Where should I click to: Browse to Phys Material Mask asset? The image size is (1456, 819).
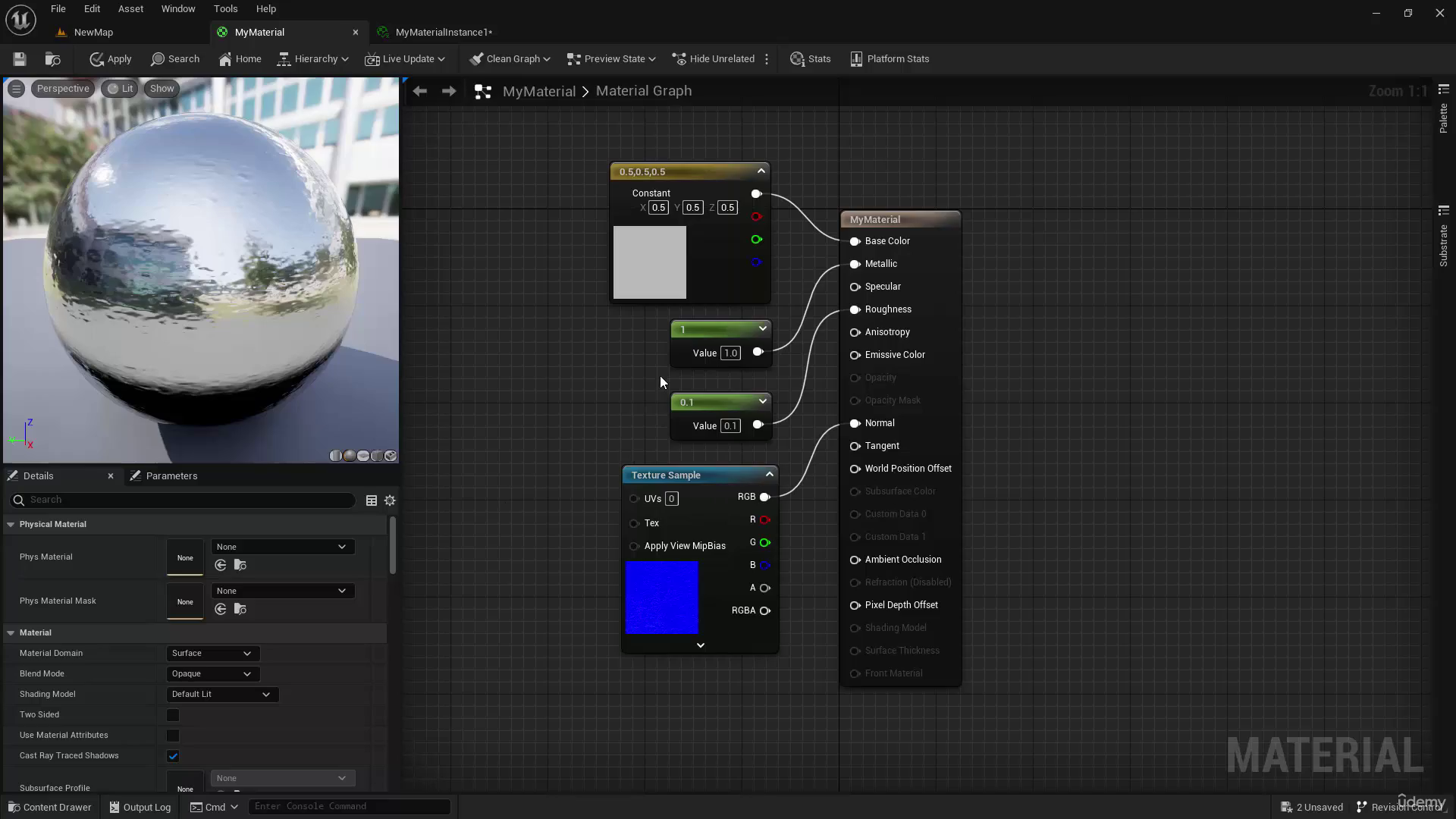click(x=240, y=610)
